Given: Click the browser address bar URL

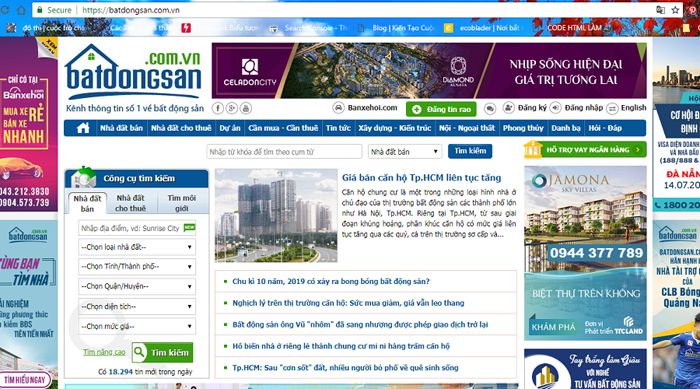Looking at the screenshot, I should coord(131,10).
